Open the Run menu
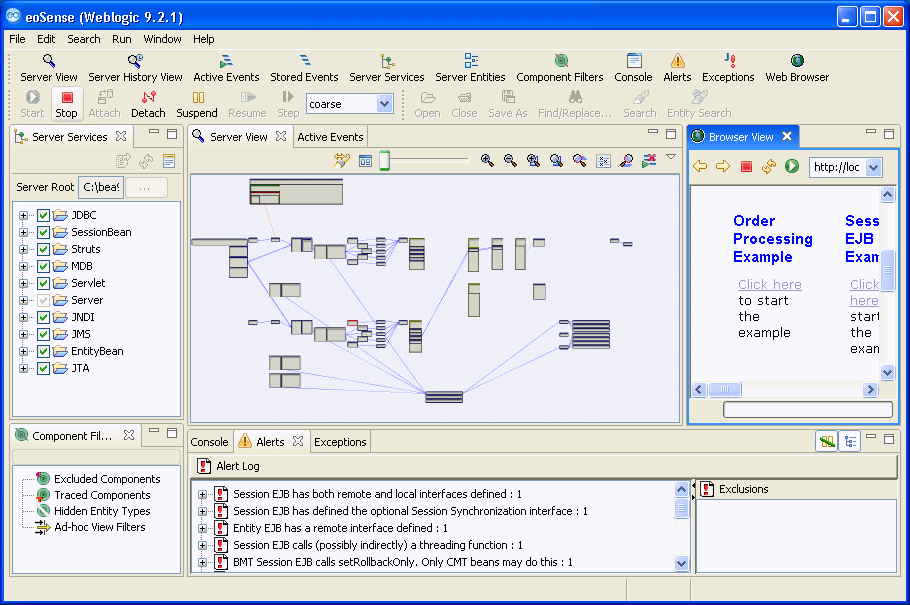The image size is (910, 605). click(x=122, y=39)
